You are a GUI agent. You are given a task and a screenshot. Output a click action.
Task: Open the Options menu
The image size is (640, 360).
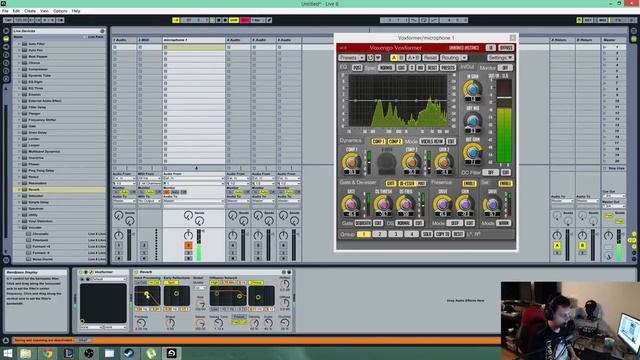(60, 11)
